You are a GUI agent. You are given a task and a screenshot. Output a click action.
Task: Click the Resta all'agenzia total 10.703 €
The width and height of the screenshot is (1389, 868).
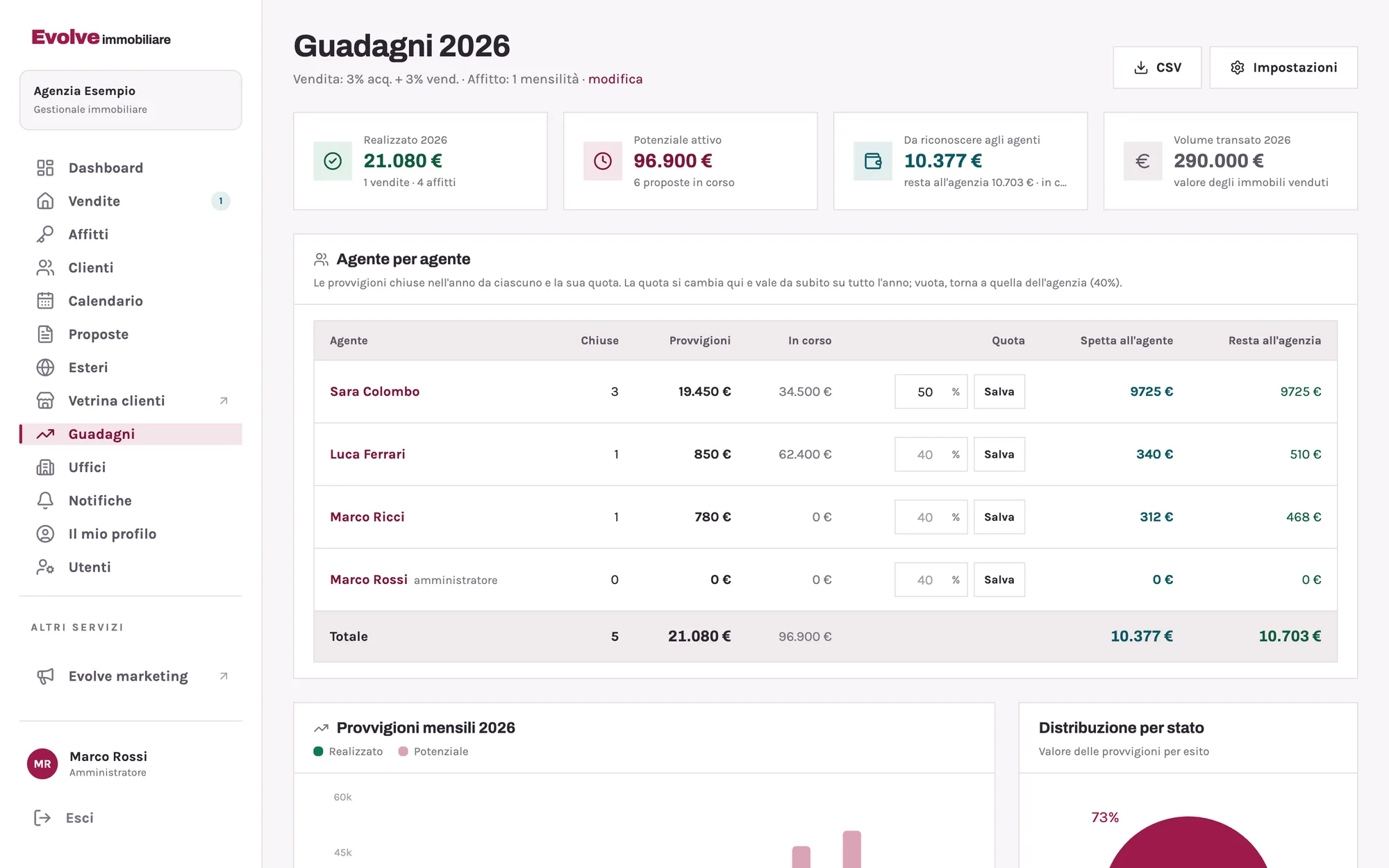pos(1290,637)
